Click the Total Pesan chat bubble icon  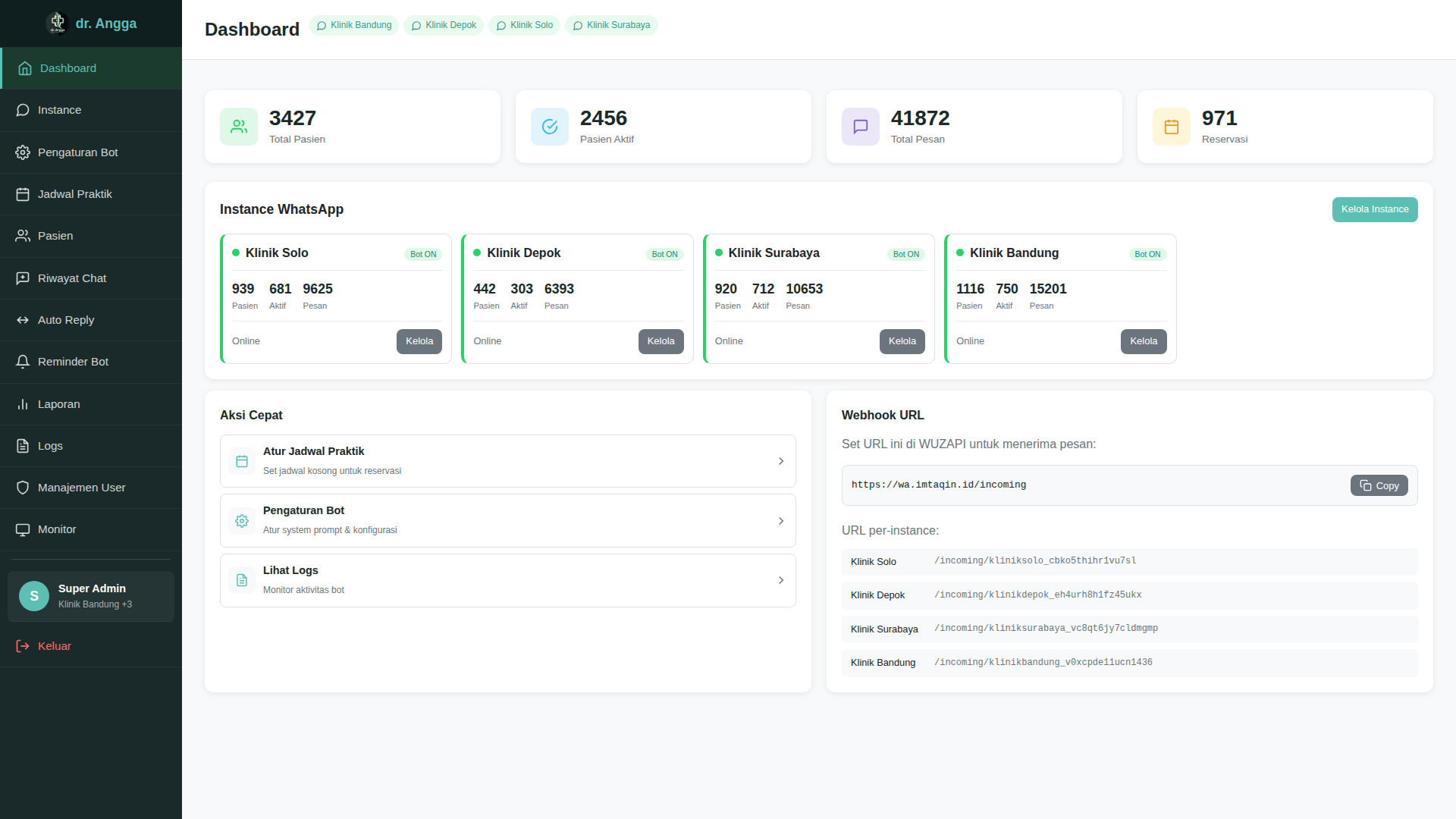[x=861, y=127]
